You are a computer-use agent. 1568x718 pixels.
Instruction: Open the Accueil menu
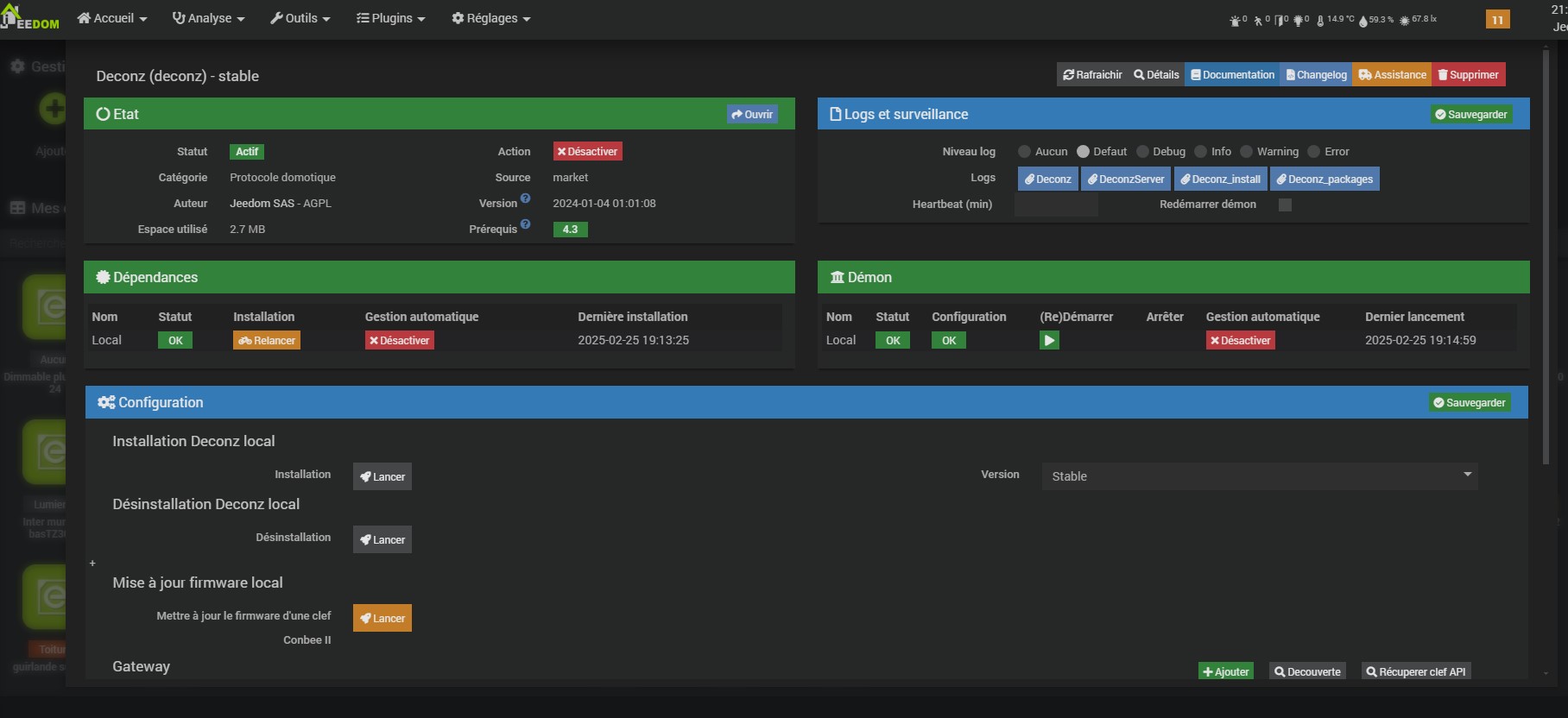[112, 18]
